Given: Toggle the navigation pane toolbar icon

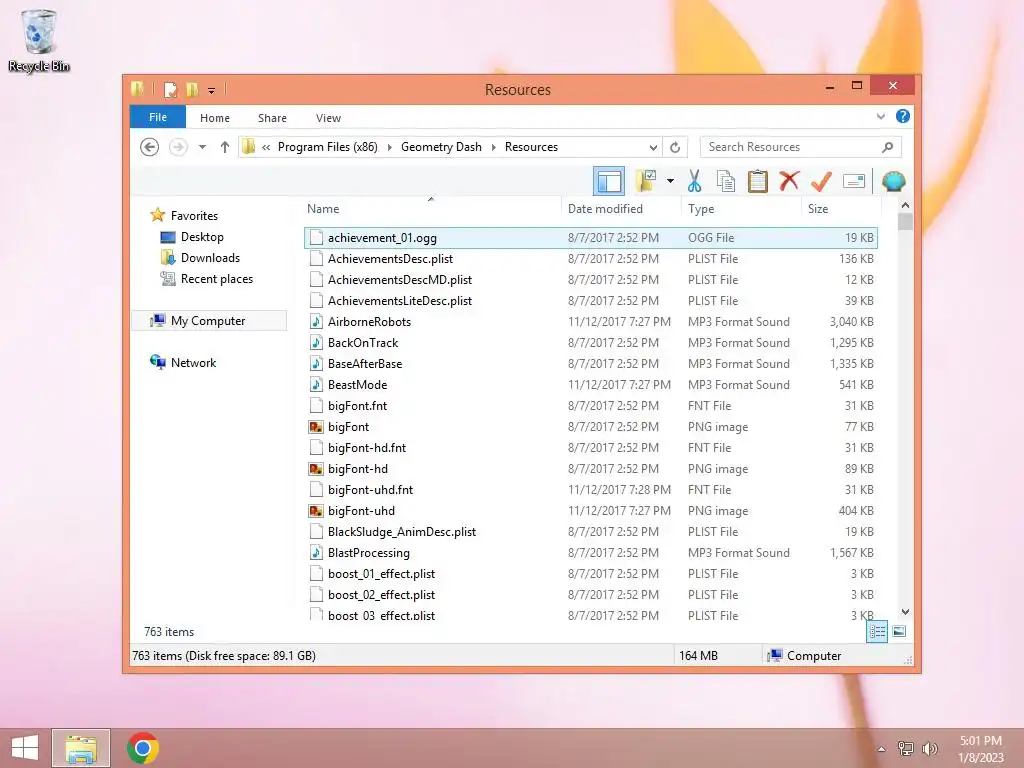Looking at the screenshot, I should pyautogui.click(x=609, y=181).
